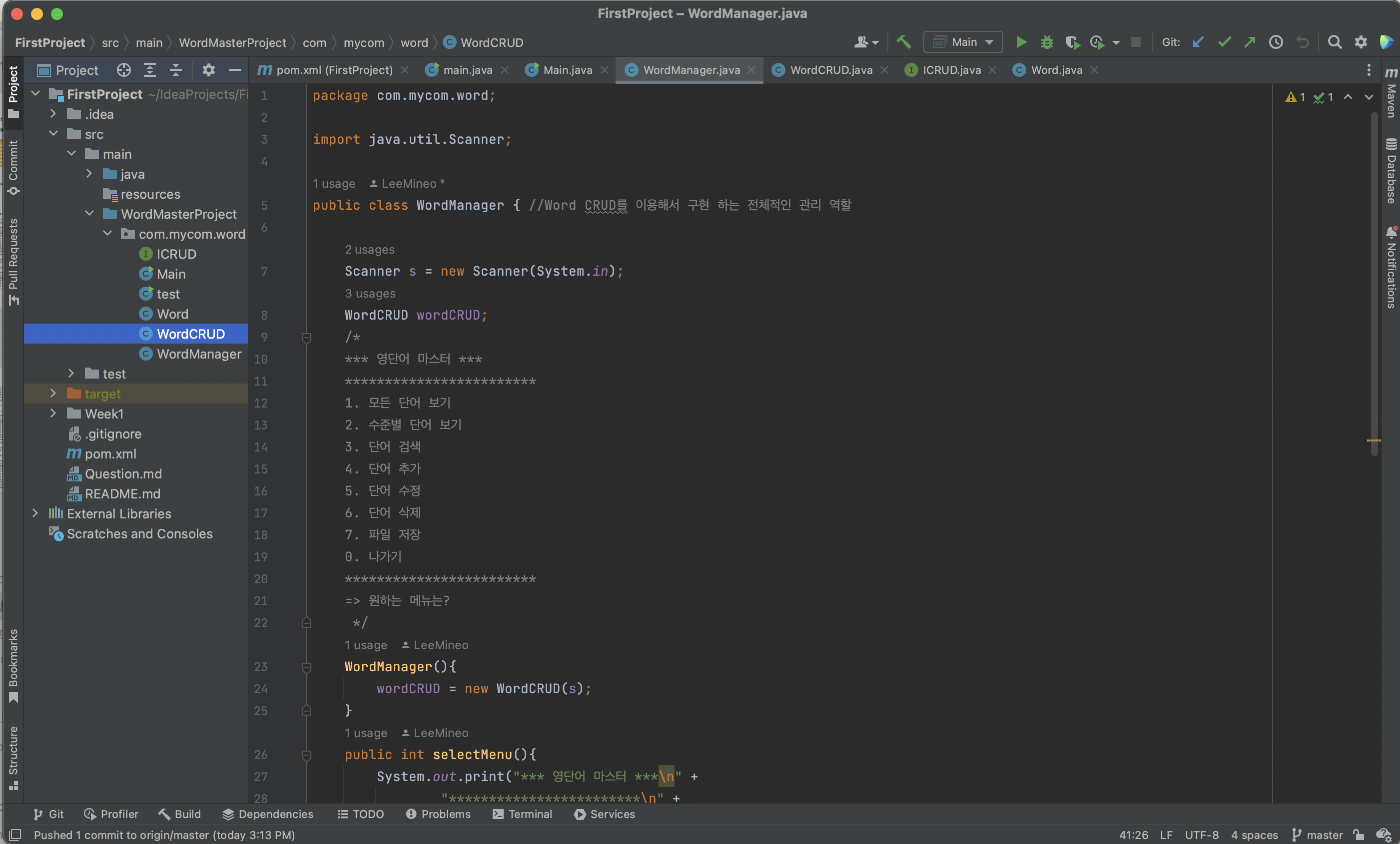Click the Debug bug icon in toolbar
1400x844 pixels.
1047,42
